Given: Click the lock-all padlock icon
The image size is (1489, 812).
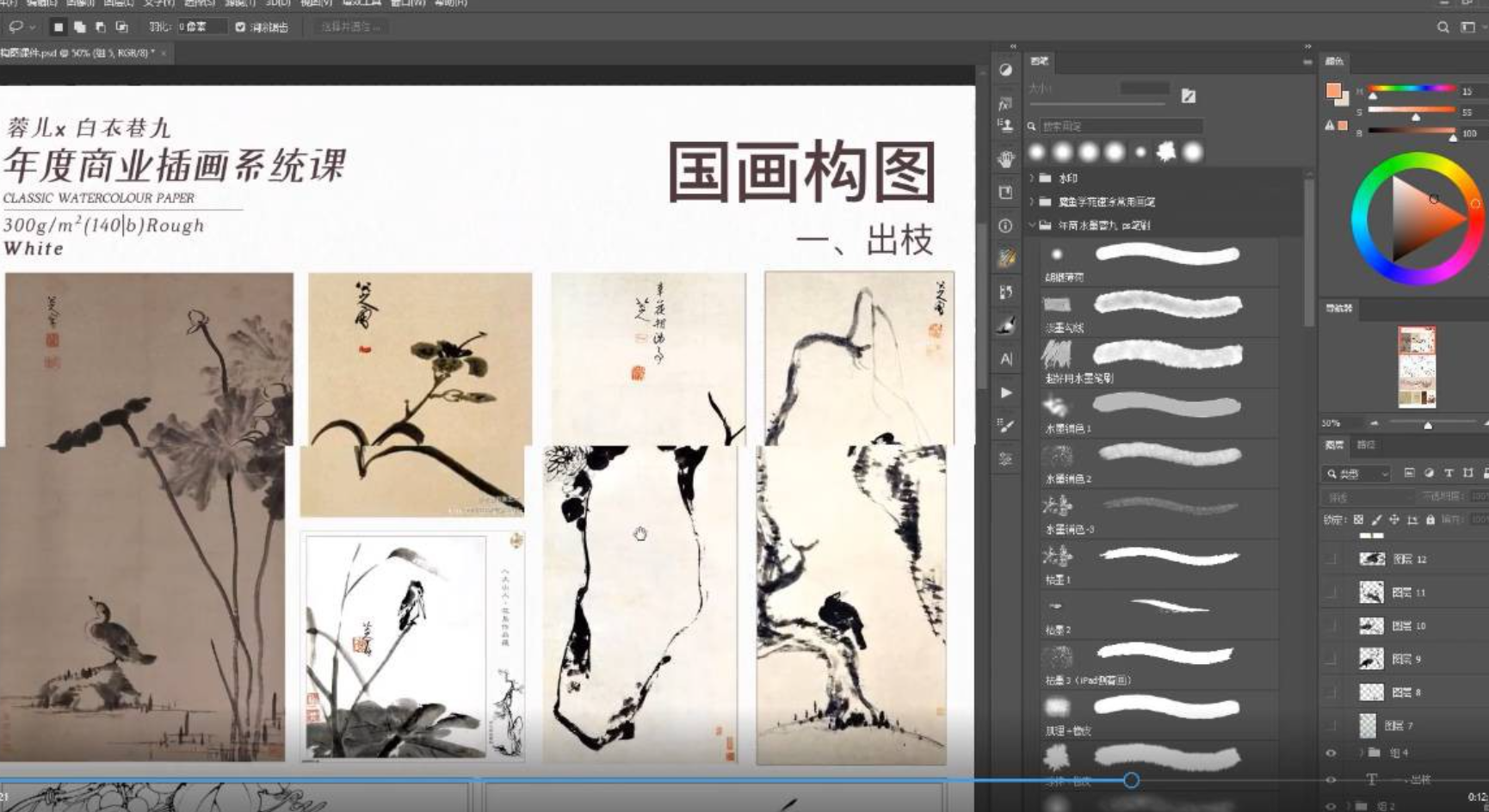Looking at the screenshot, I should (1430, 520).
